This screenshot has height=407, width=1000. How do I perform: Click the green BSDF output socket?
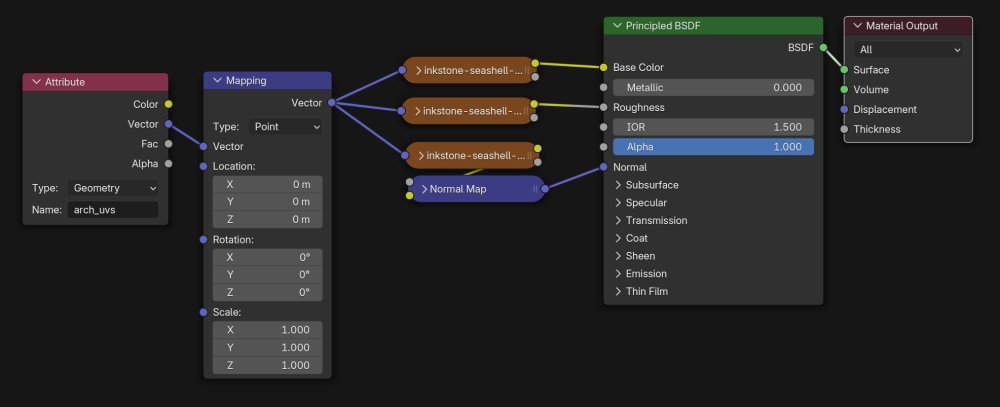pos(823,47)
